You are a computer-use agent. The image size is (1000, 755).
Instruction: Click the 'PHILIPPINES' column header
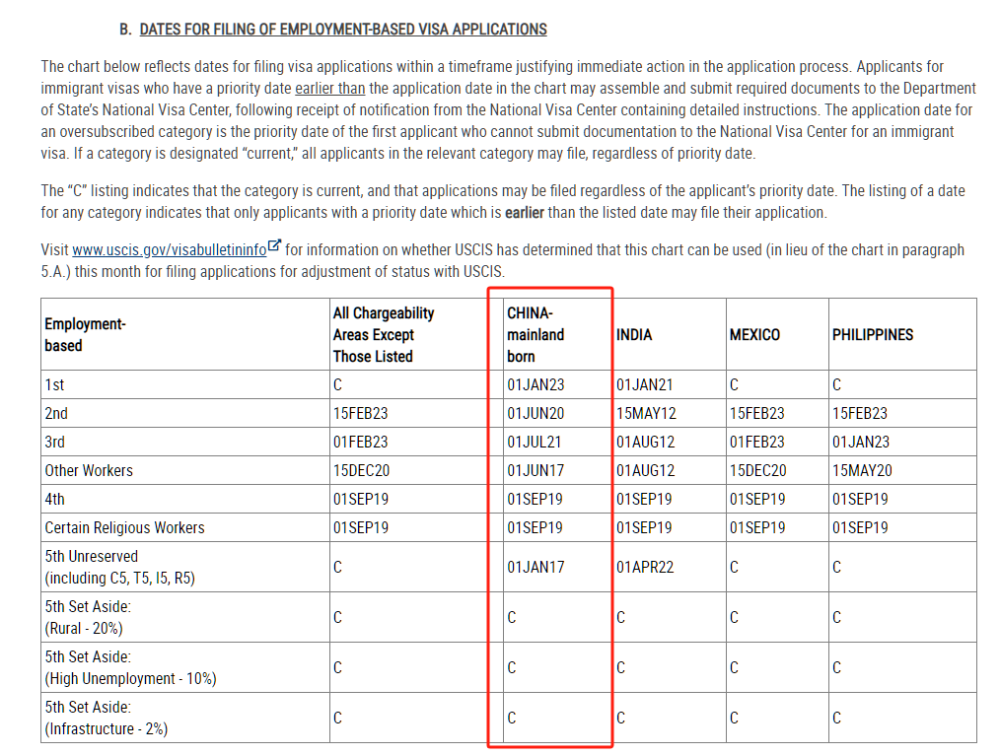pyautogui.click(x=872, y=335)
